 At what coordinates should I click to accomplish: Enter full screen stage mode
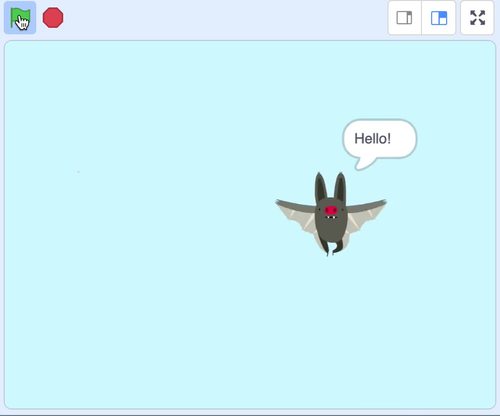click(477, 18)
